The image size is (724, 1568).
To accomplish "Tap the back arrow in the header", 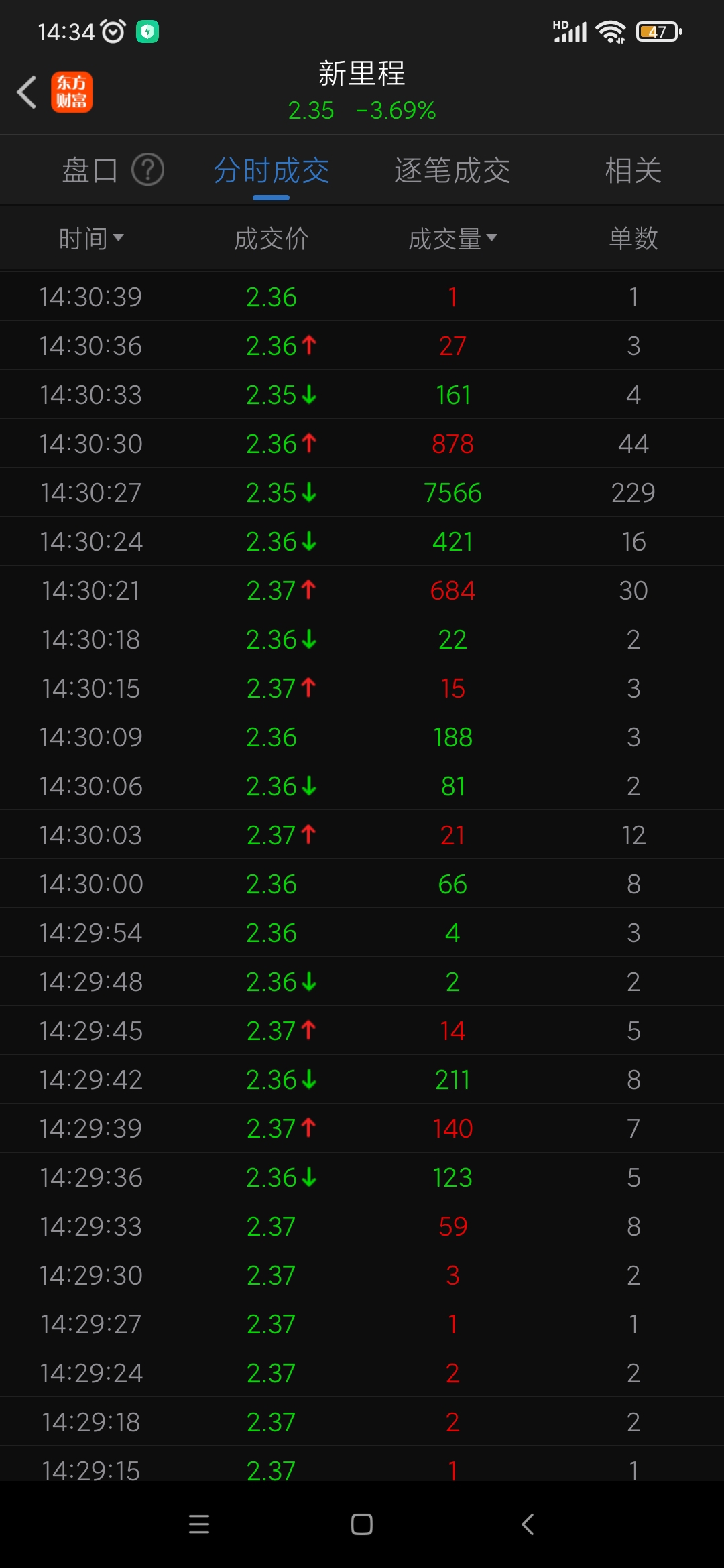I will pyautogui.click(x=27, y=92).
